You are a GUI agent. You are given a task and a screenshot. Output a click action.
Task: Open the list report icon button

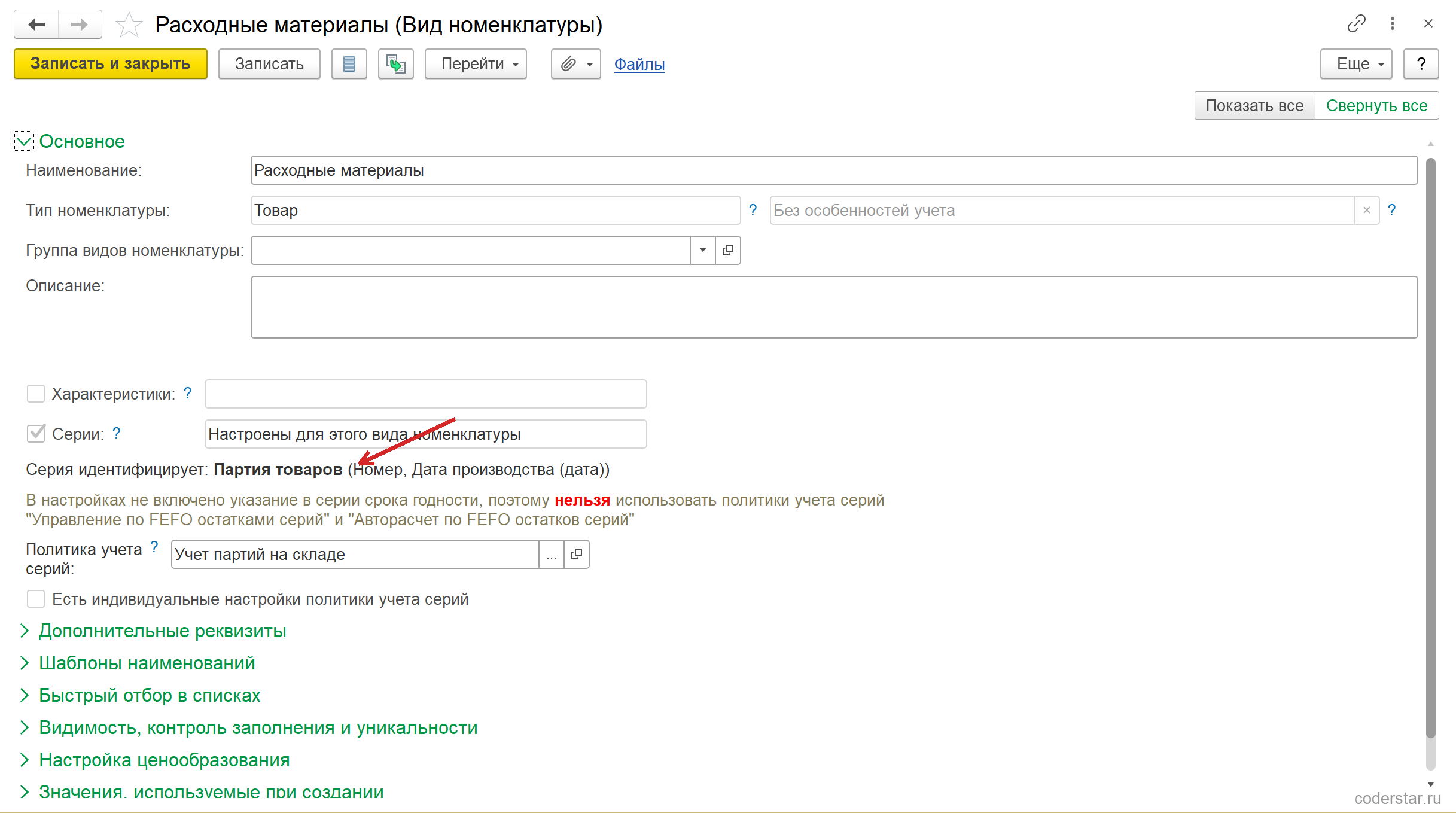[x=349, y=64]
